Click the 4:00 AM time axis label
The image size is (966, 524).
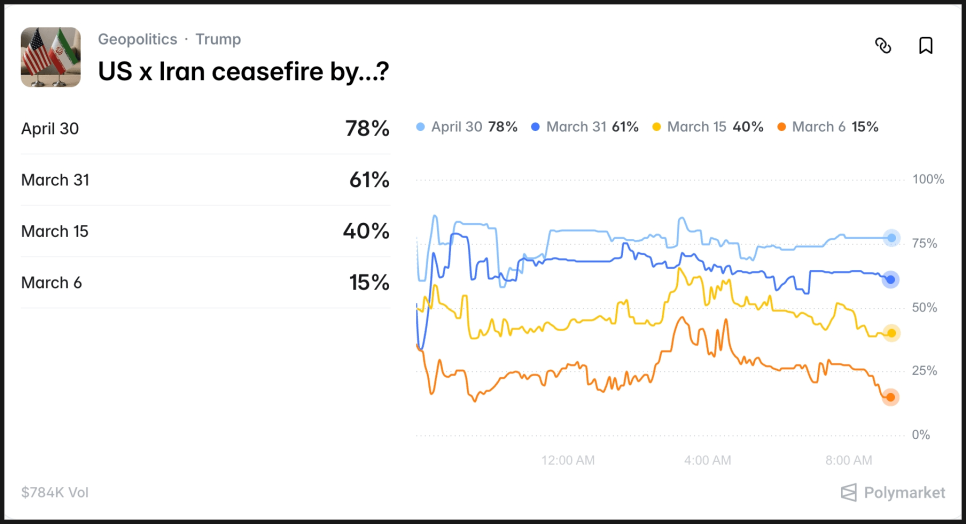pyautogui.click(x=707, y=460)
